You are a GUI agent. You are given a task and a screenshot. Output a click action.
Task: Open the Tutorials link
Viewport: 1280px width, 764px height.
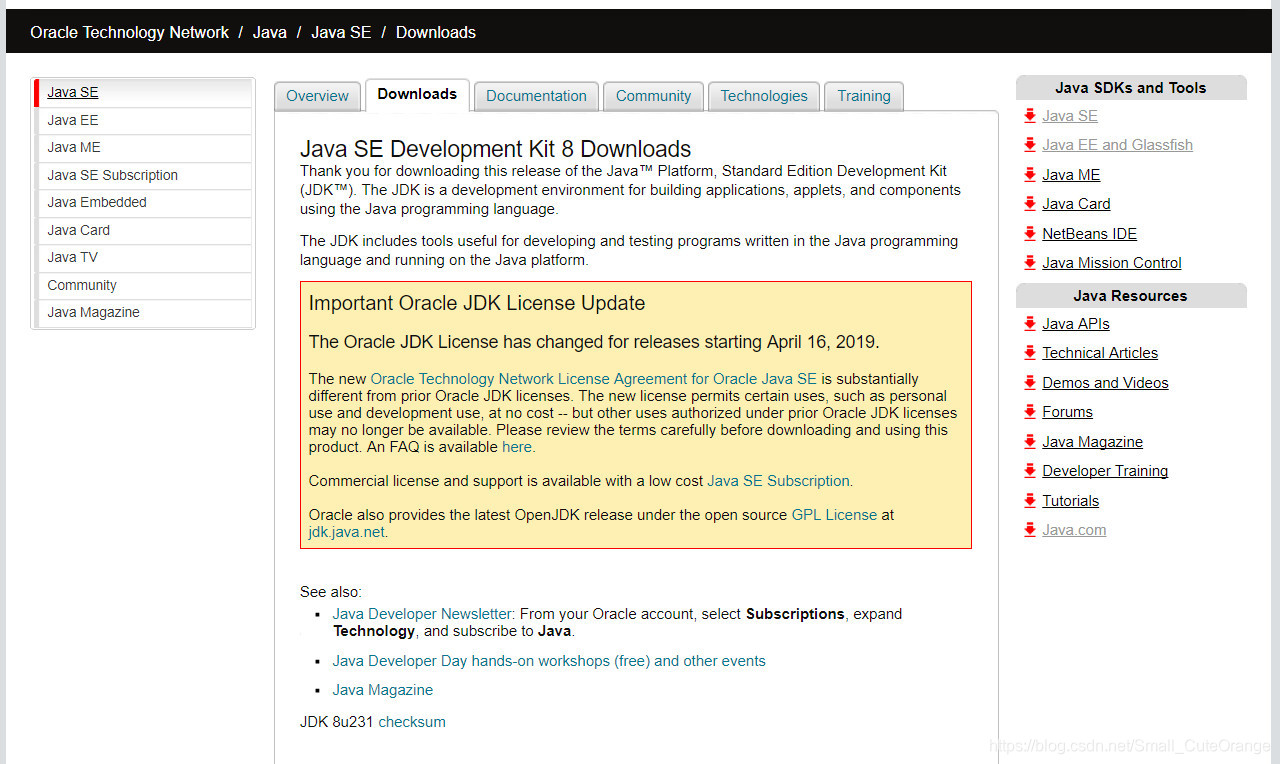1070,501
